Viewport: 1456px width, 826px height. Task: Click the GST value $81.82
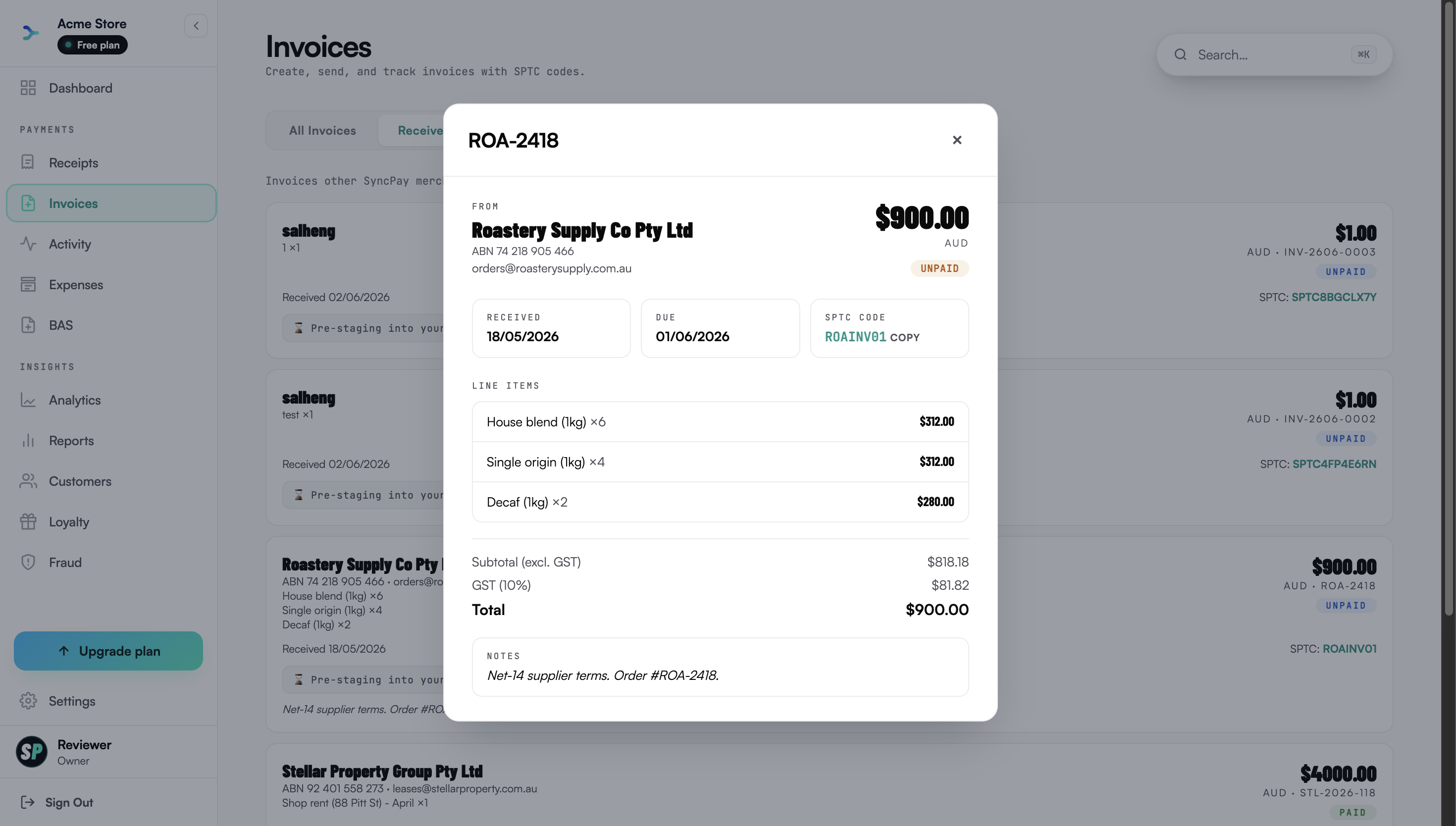tap(950, 585)
